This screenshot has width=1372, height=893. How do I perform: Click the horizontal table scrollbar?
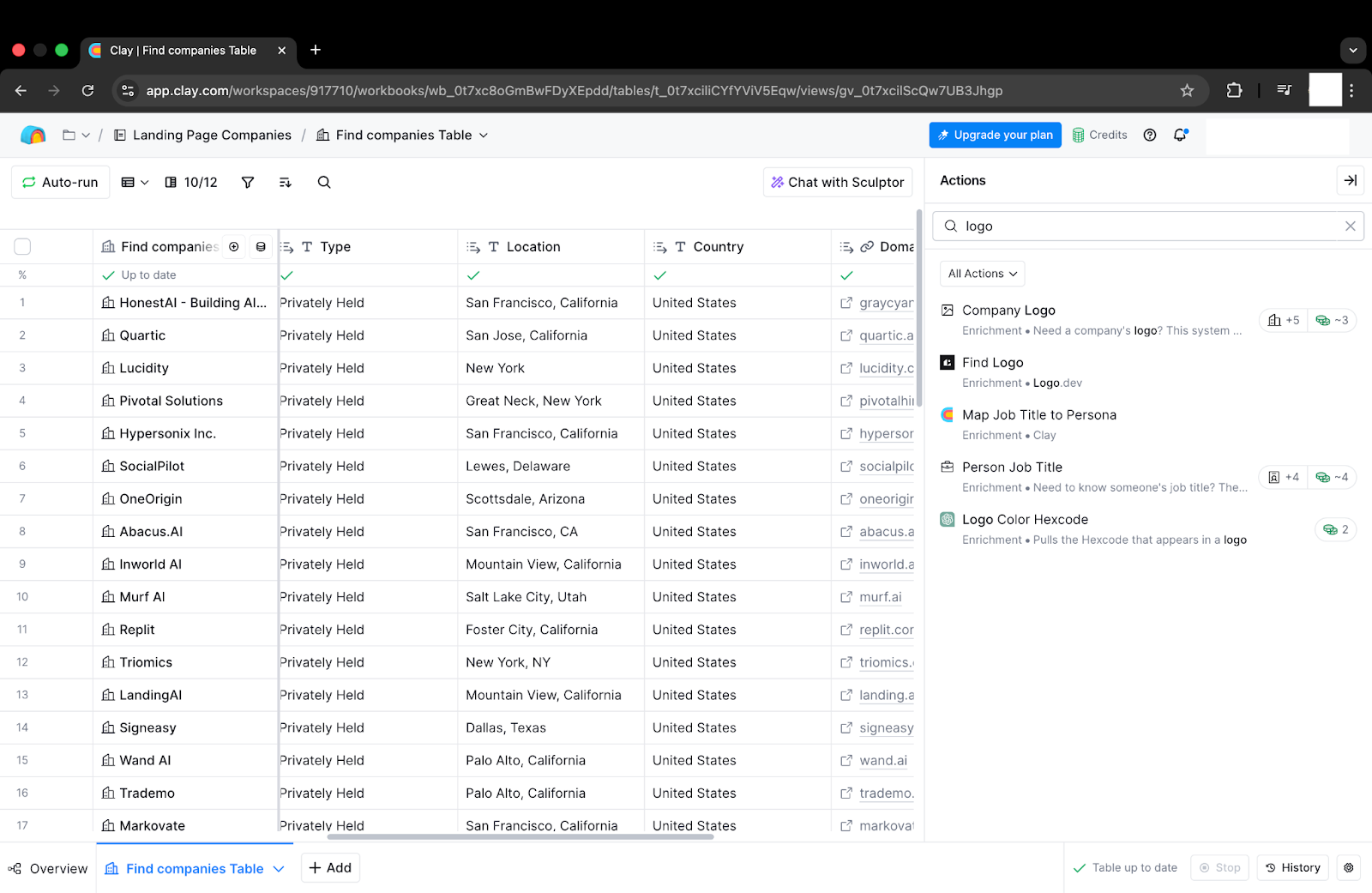pos(520,836)
